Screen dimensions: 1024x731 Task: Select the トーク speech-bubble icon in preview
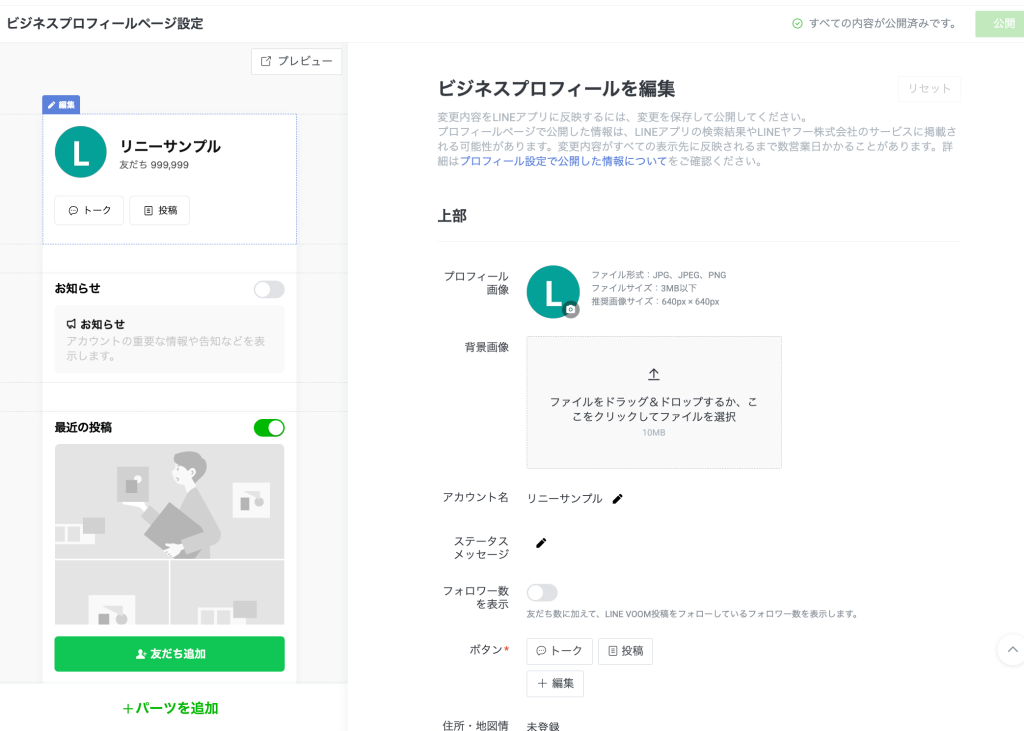point(75,210)
